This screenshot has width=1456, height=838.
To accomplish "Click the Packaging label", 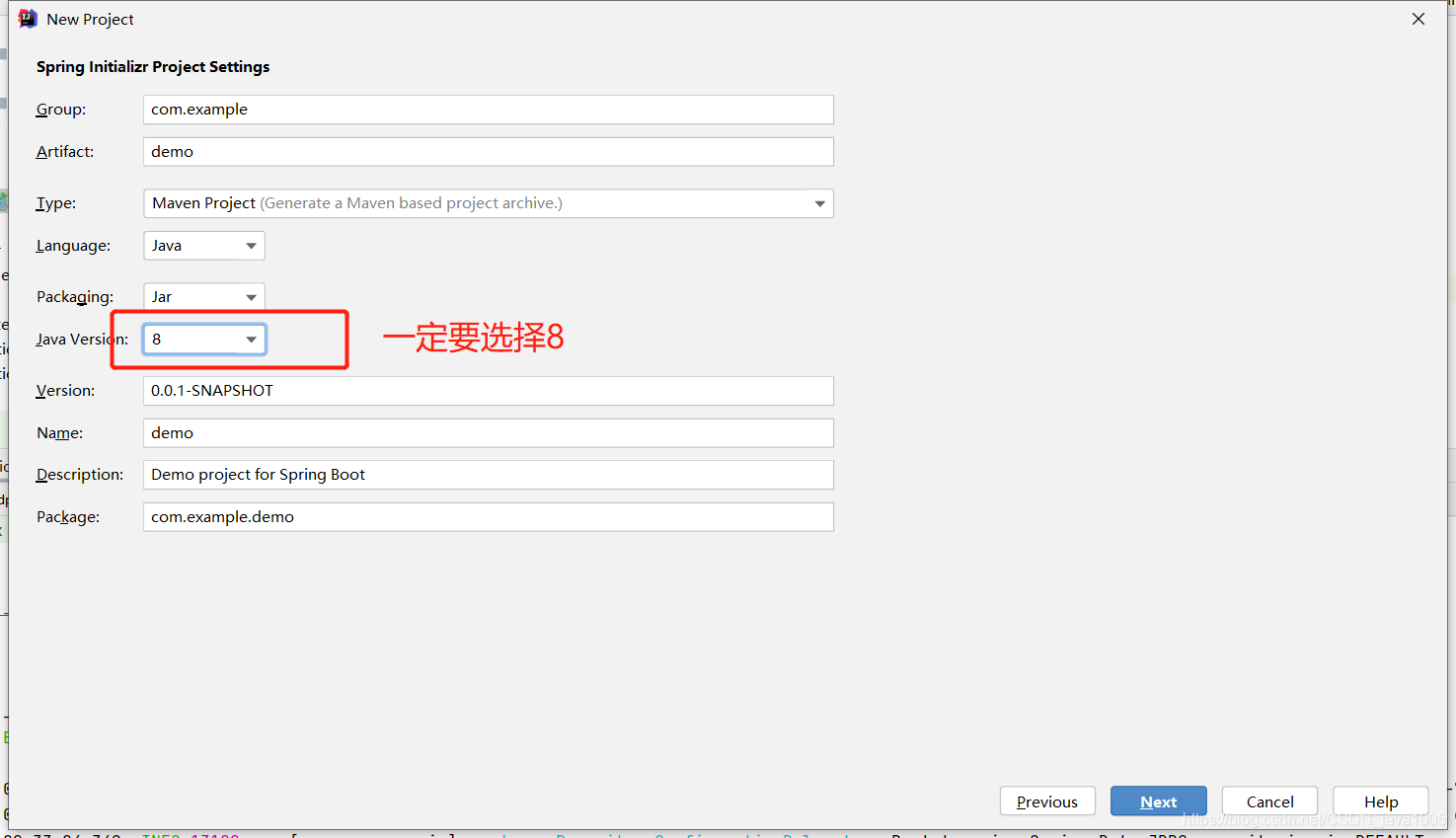I will [x=75, y=297].
